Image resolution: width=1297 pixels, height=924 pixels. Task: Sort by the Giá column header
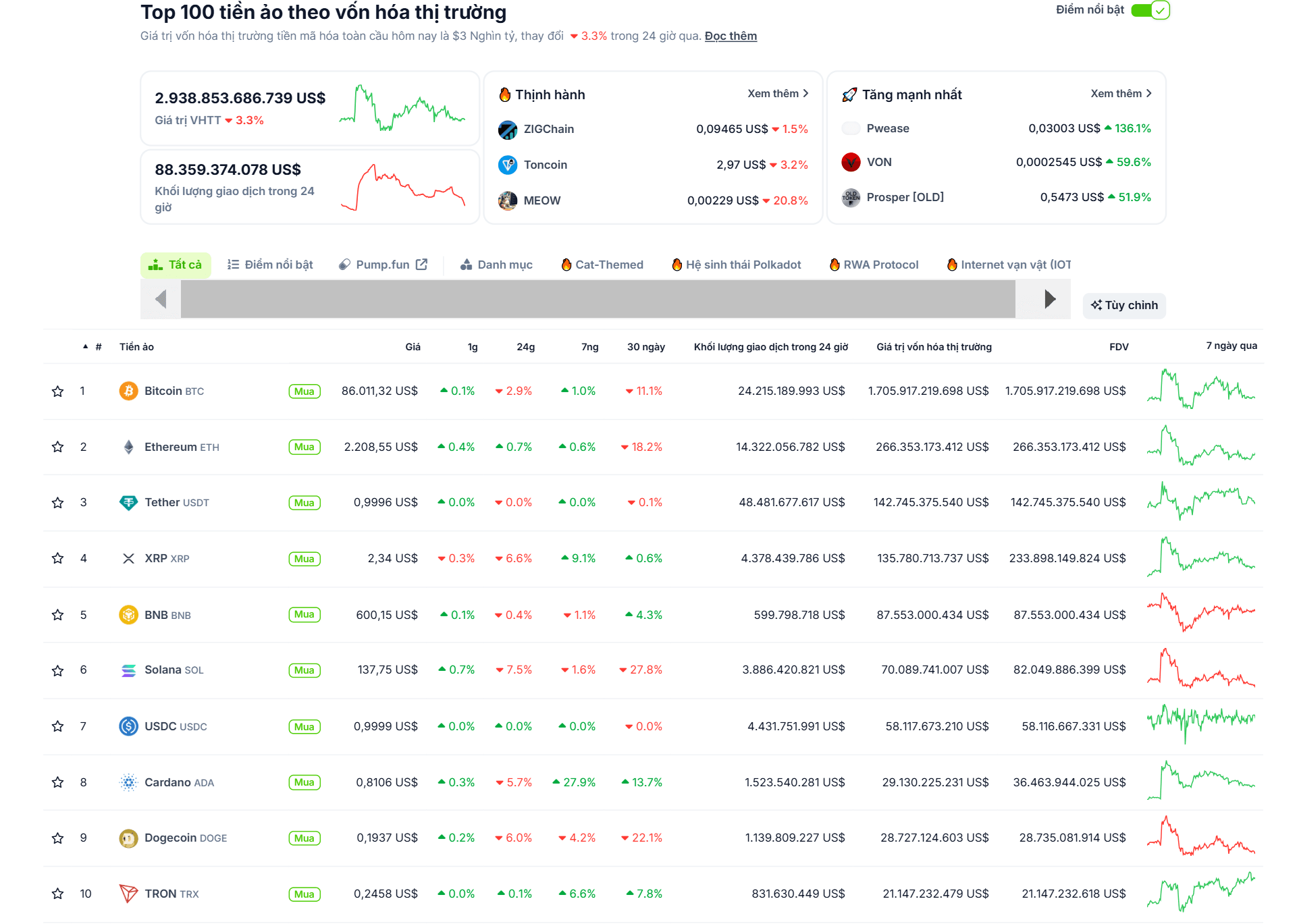pyautogui.click(x=413, y=347)
